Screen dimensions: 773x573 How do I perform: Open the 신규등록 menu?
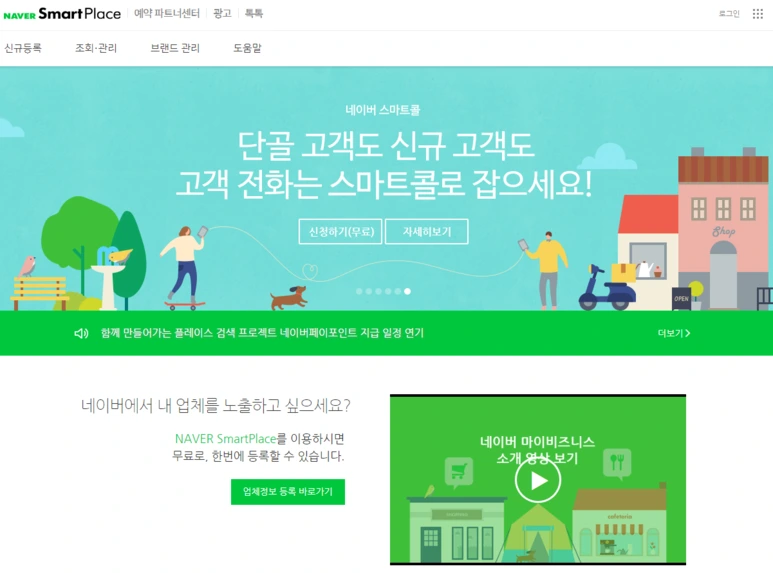(23, 48)
